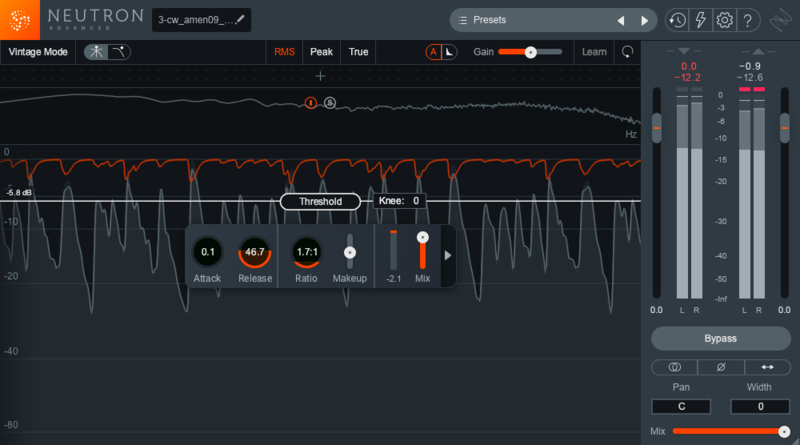Click the reset circular arrow icon
Image resolution: width=800 pixels, height=445 pixels.
[x=628, y=52]
